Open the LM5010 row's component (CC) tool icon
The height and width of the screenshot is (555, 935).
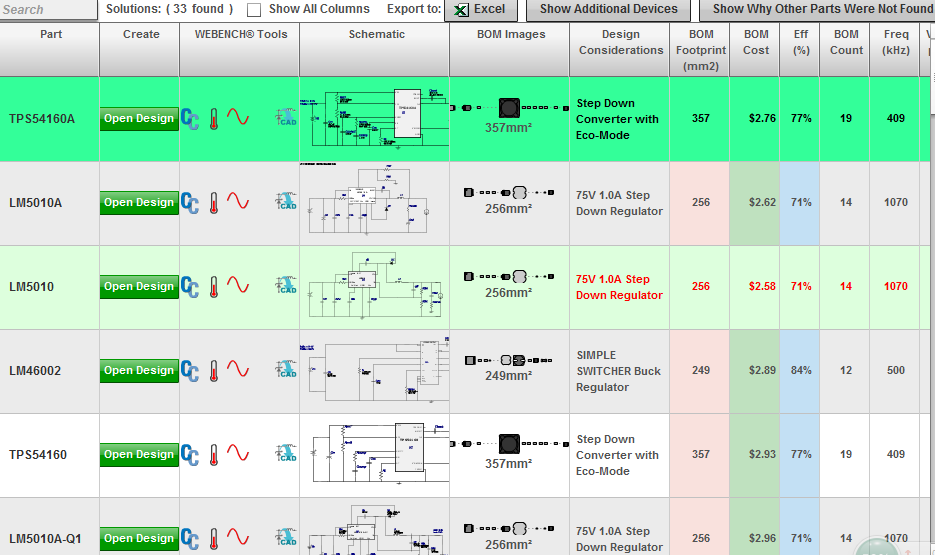pos(190,287)
